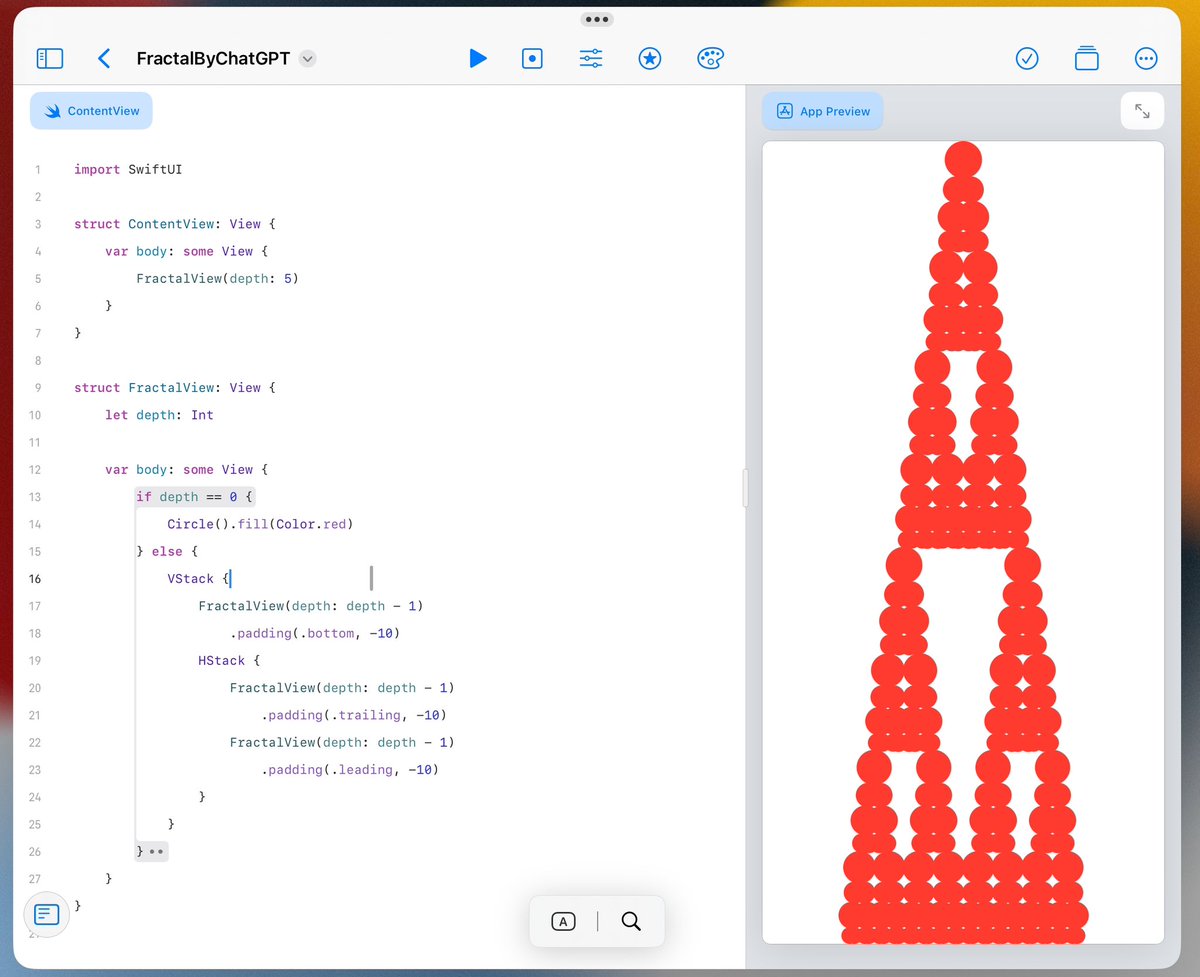1200x977 pixels.
Task: Click the red fractal preview canvas
Action: (x=963, y=542)
